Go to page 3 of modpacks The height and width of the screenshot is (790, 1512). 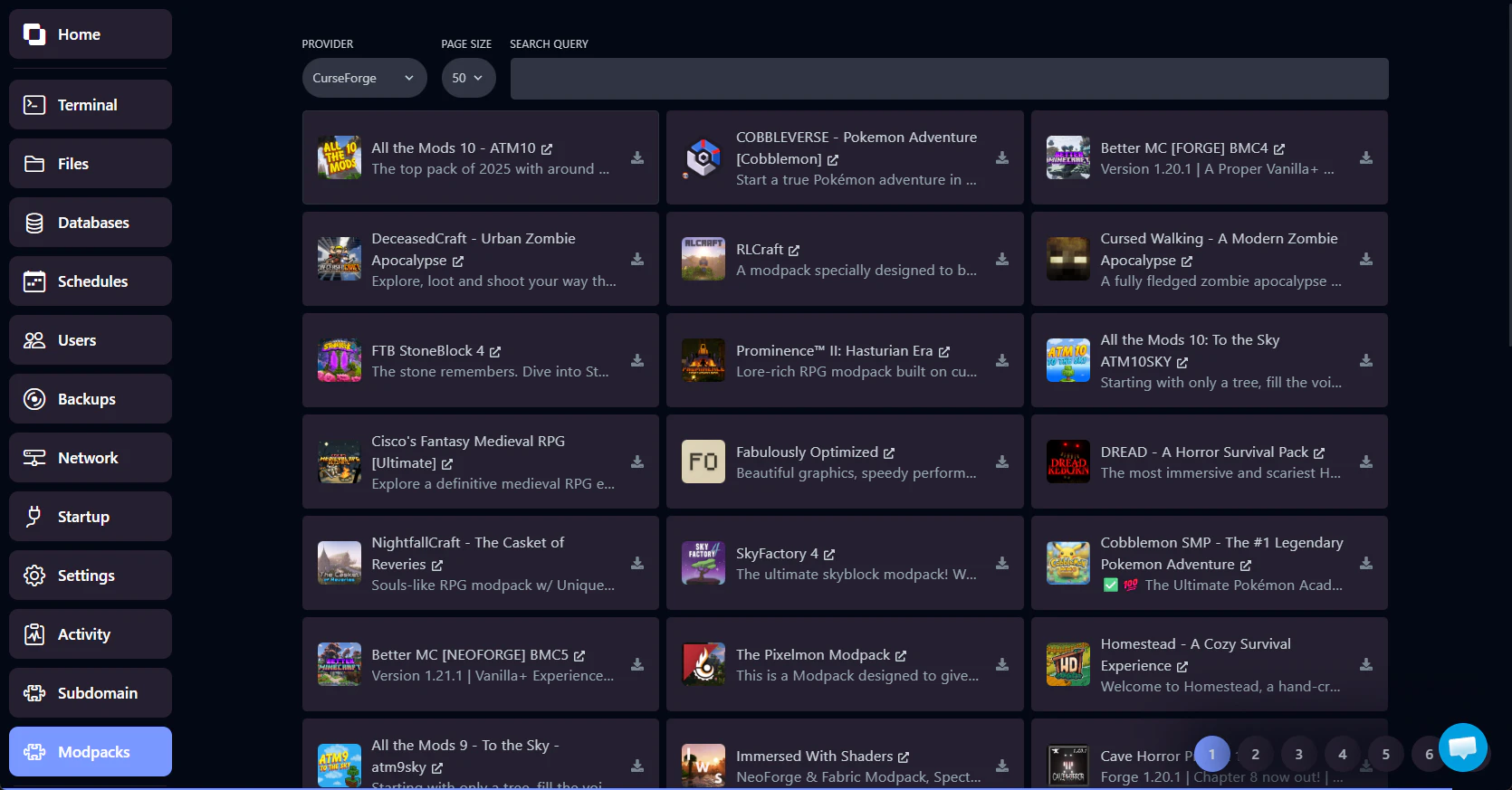(x=1298, y=754)
